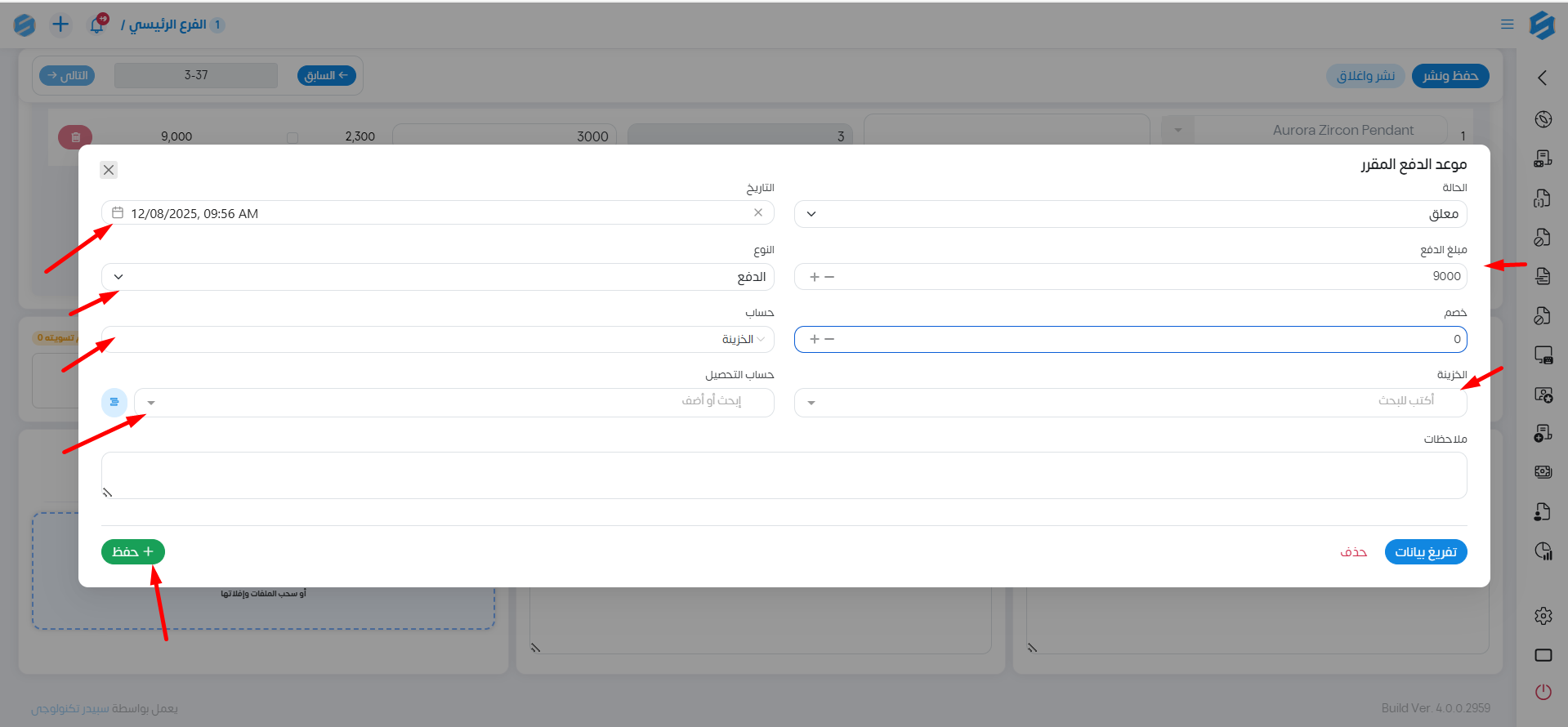This screenshot has width=1568, height=727.
Task: Click the notification bell icon
Action: click(x=96, y=25)
